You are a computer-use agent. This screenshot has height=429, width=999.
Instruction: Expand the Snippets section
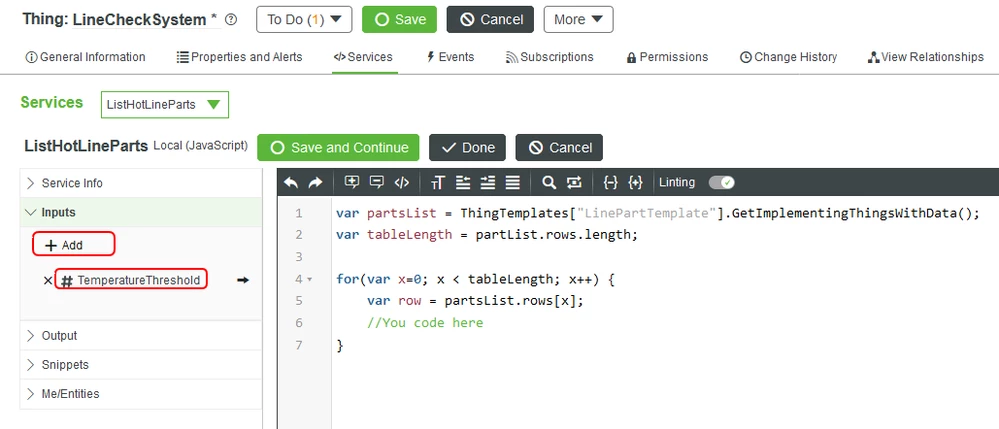click(141, 365)
